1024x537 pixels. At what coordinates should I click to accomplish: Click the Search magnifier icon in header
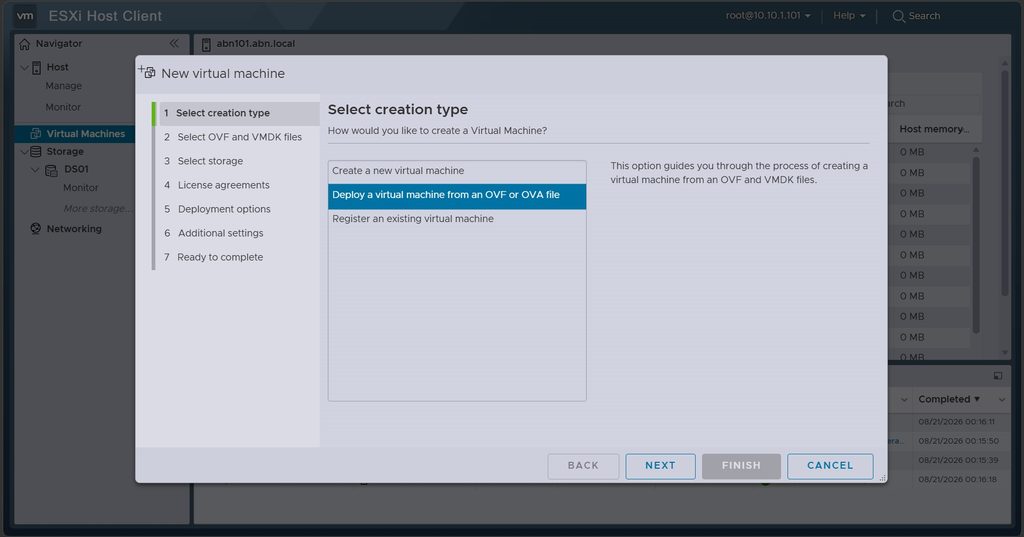(x=899, y=16)
